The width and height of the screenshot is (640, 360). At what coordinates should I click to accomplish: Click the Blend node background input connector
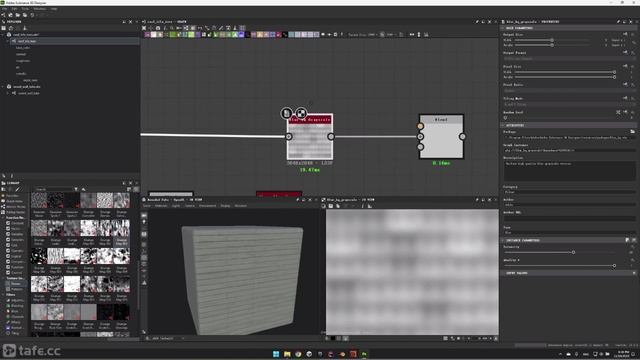pos(420,136)
